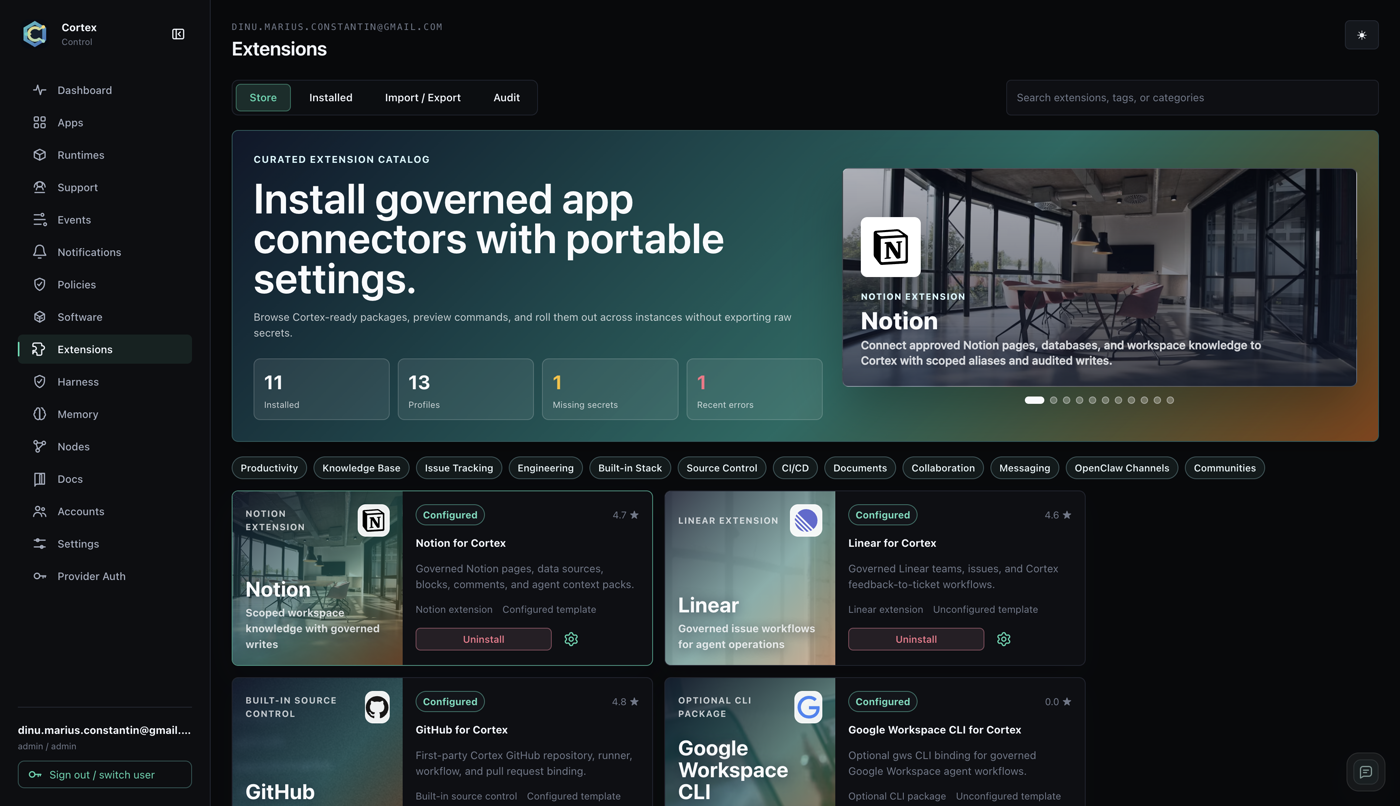Filter by Communities category
Screen dimensions: 1400x806
tap(1225, 468)
